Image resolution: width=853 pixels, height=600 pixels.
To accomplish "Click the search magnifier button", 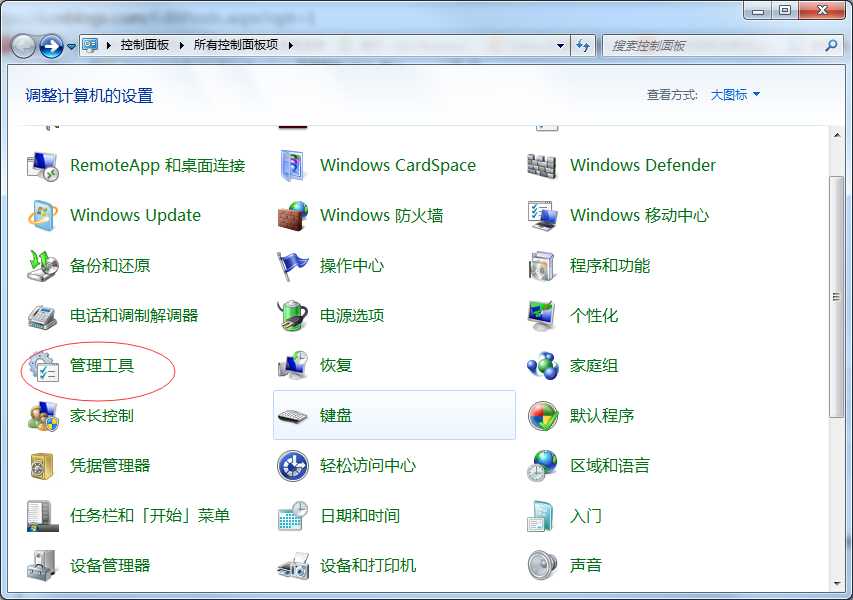I will pyautogui.click(x=831, y=46).
